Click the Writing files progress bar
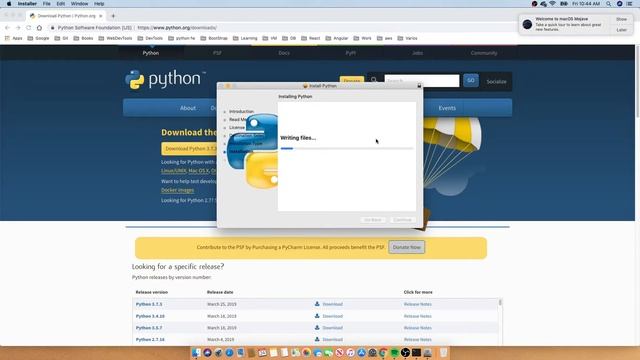This screenshot has height=360, width=640. point(347,149)
